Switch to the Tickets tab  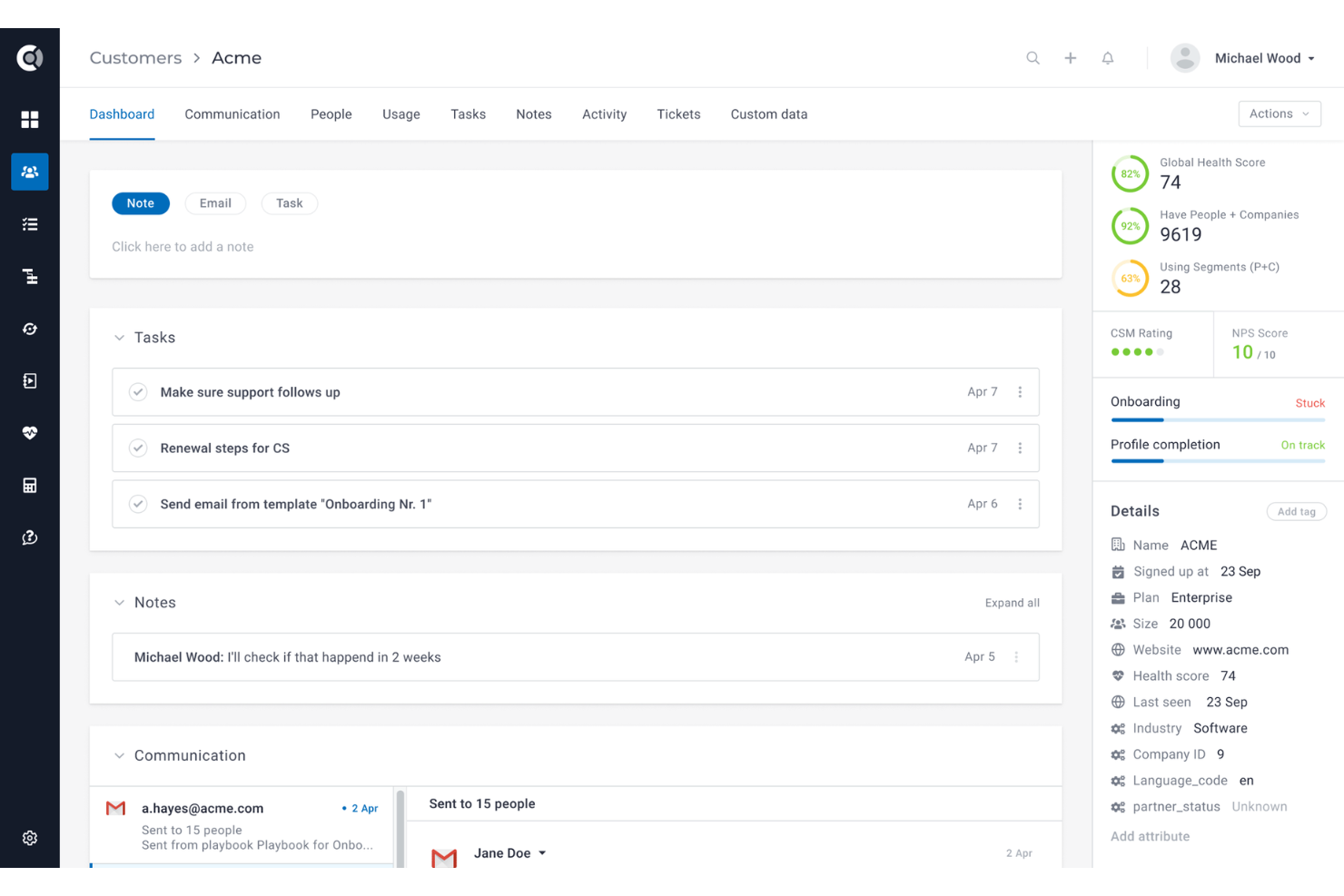click(678, 113)
